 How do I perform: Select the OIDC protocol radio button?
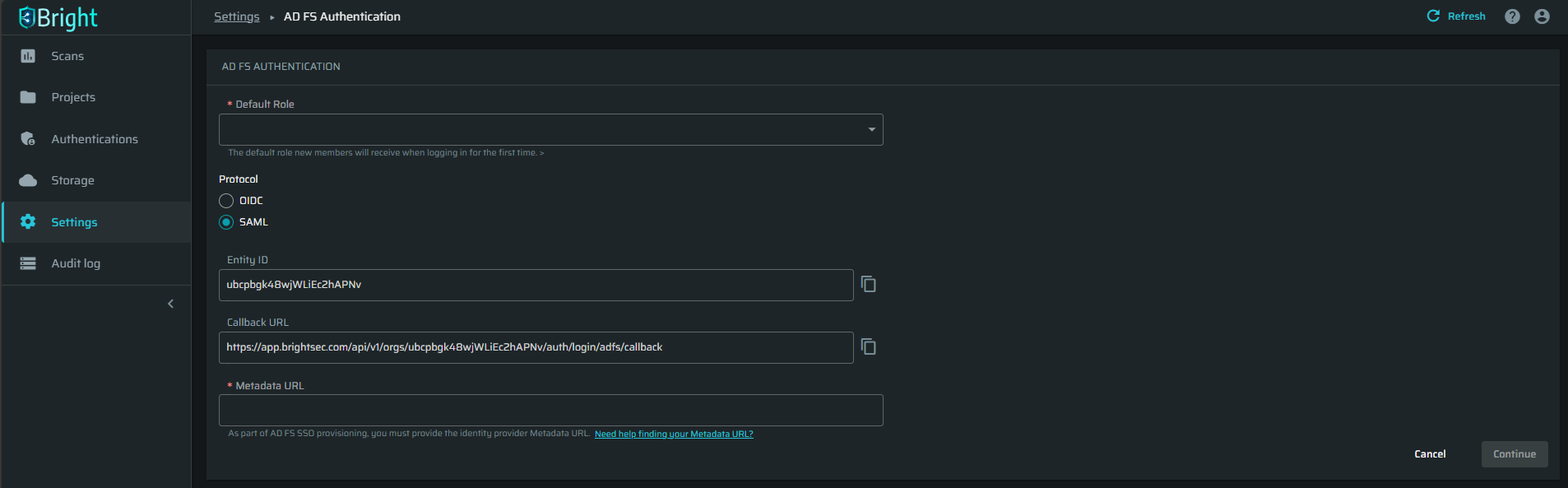point(226,201)
